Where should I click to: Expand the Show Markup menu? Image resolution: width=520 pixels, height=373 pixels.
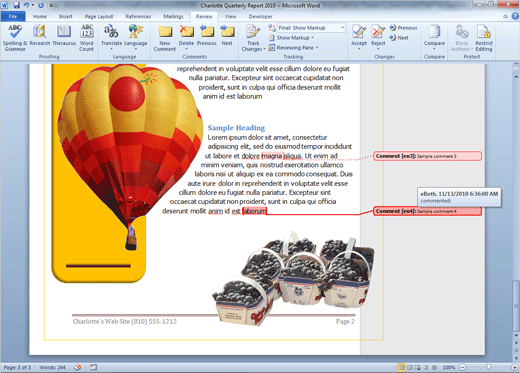292,38
